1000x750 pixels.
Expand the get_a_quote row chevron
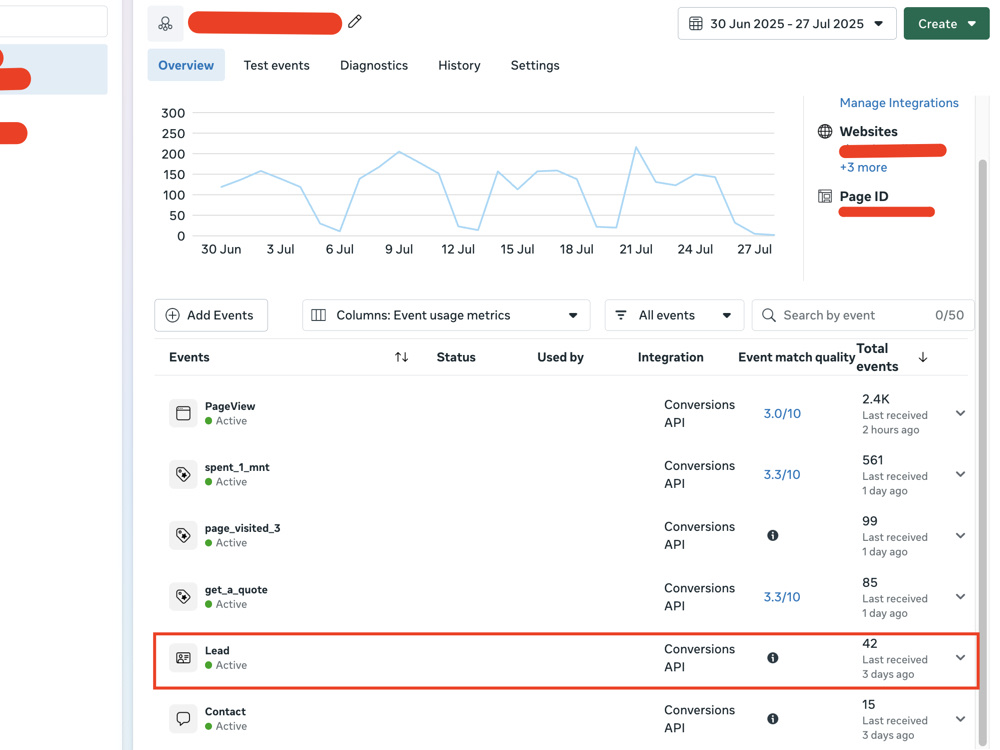(960, 597)
